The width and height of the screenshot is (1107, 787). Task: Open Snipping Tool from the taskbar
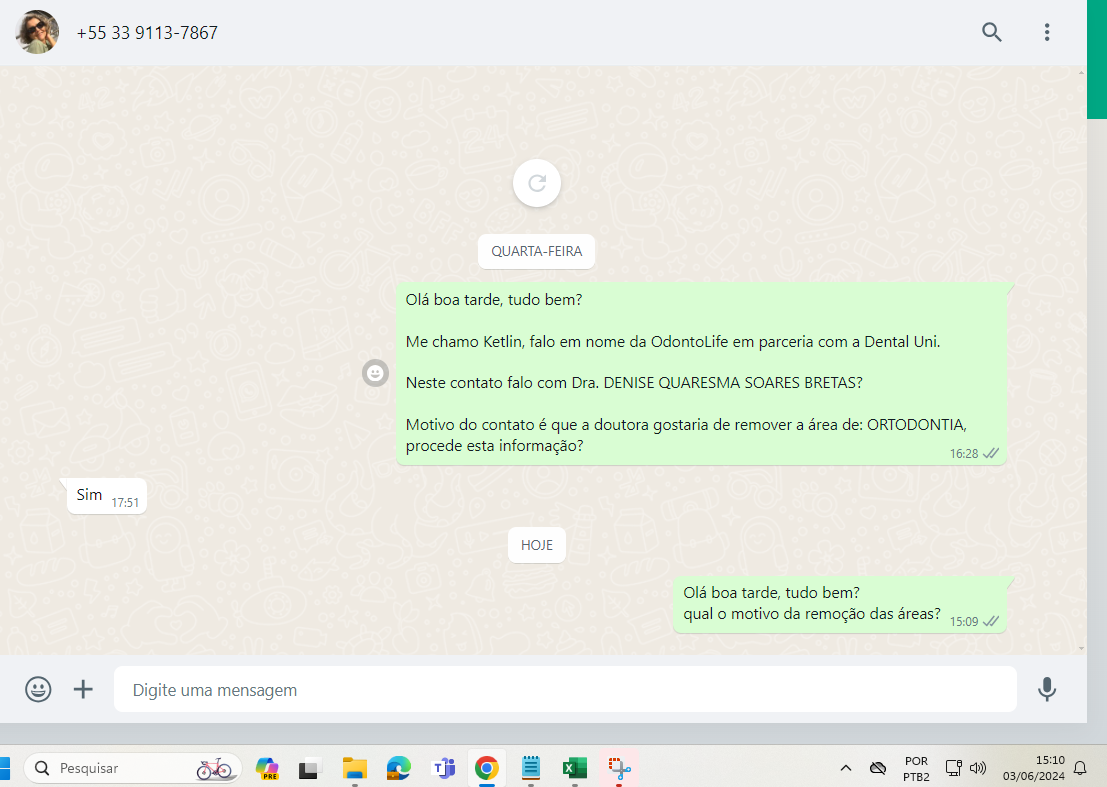619,768
